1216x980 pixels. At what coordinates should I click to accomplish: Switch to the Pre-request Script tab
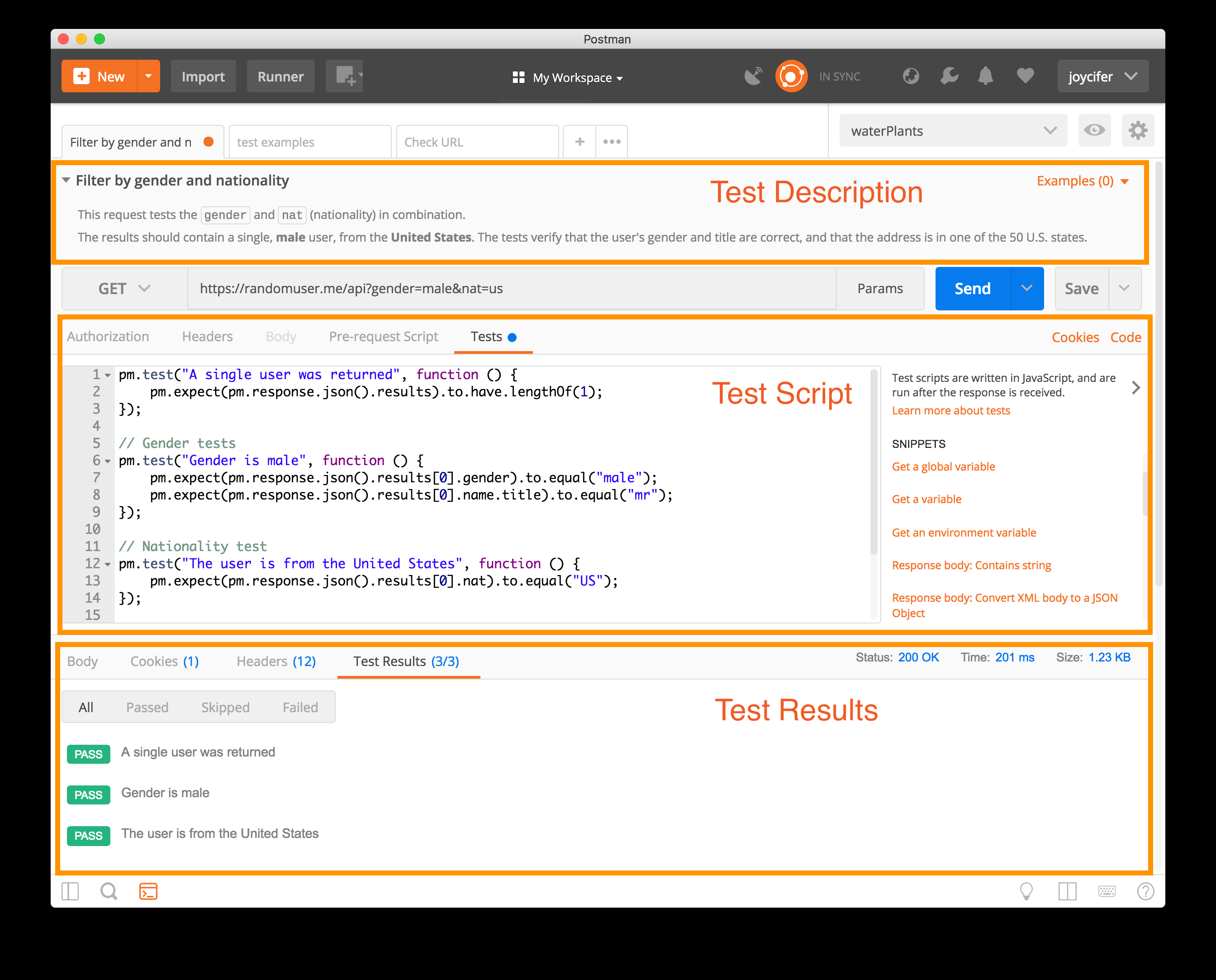point(383,337)
